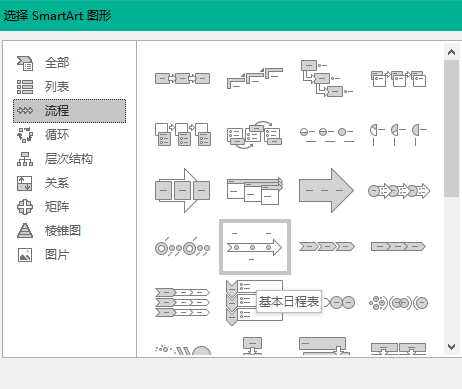Select the 矩阵 category

69,207
